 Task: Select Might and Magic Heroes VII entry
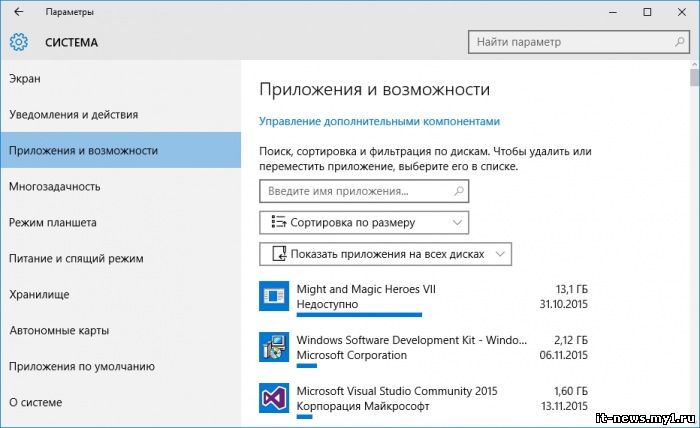pos(424,298)
